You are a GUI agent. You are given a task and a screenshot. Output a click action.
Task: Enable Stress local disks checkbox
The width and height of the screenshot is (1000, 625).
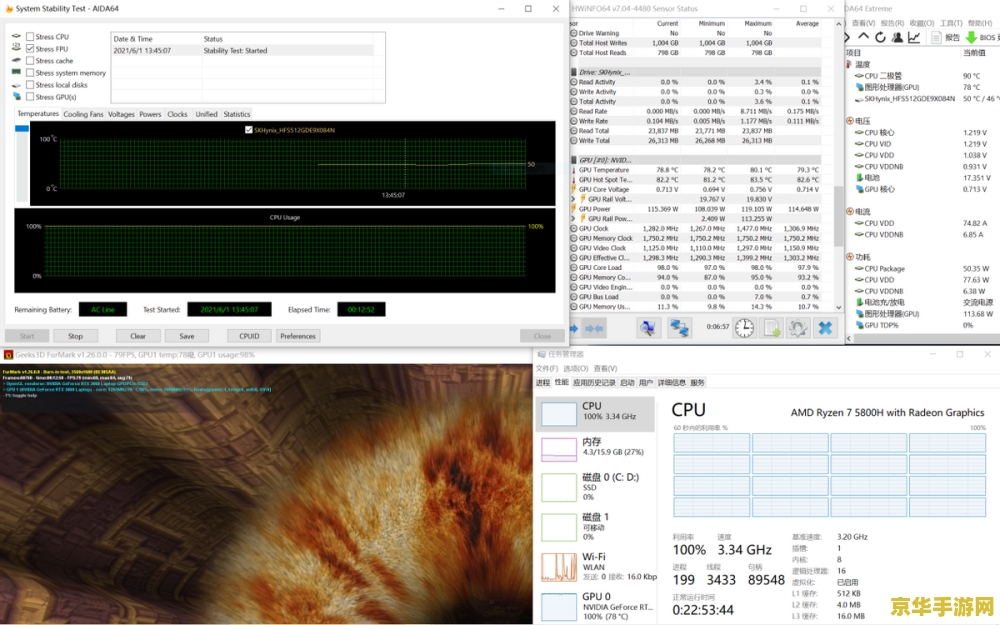tap(30, 85)
